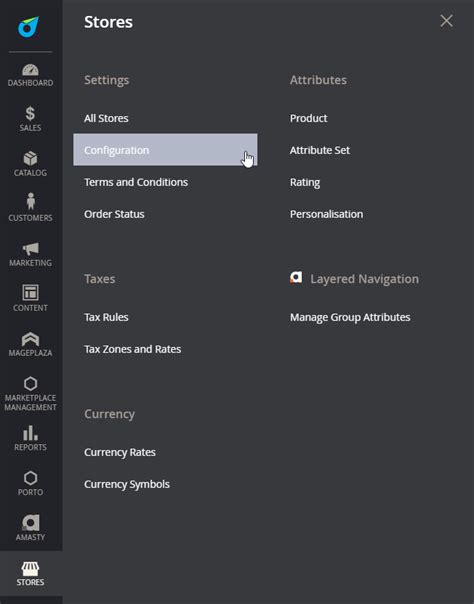Select All Stores menu entry
The height and width of the screenshot is (604, 474).
pyautogui.click(x=106, y=118)
